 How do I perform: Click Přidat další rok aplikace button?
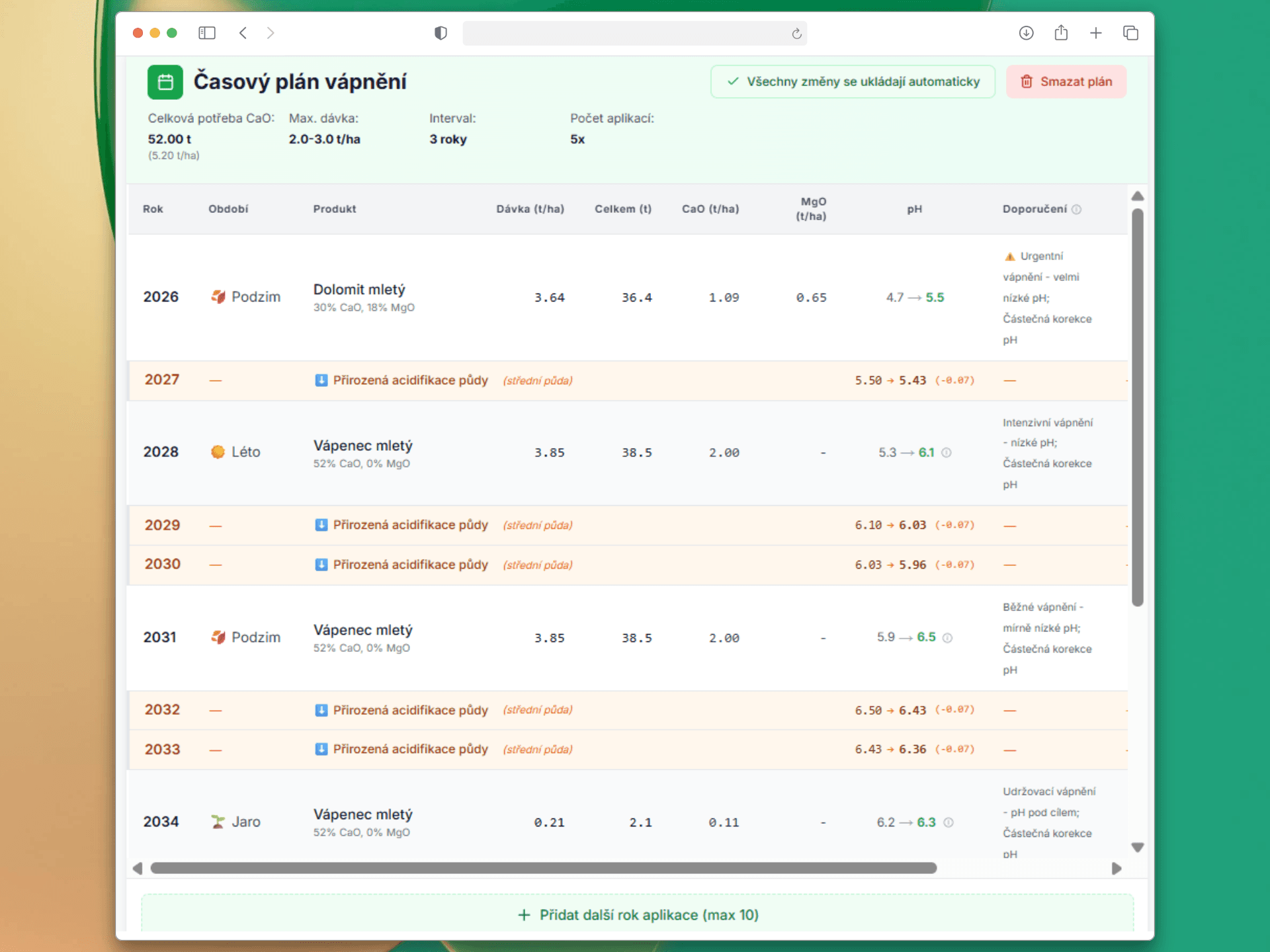(637, 915)
